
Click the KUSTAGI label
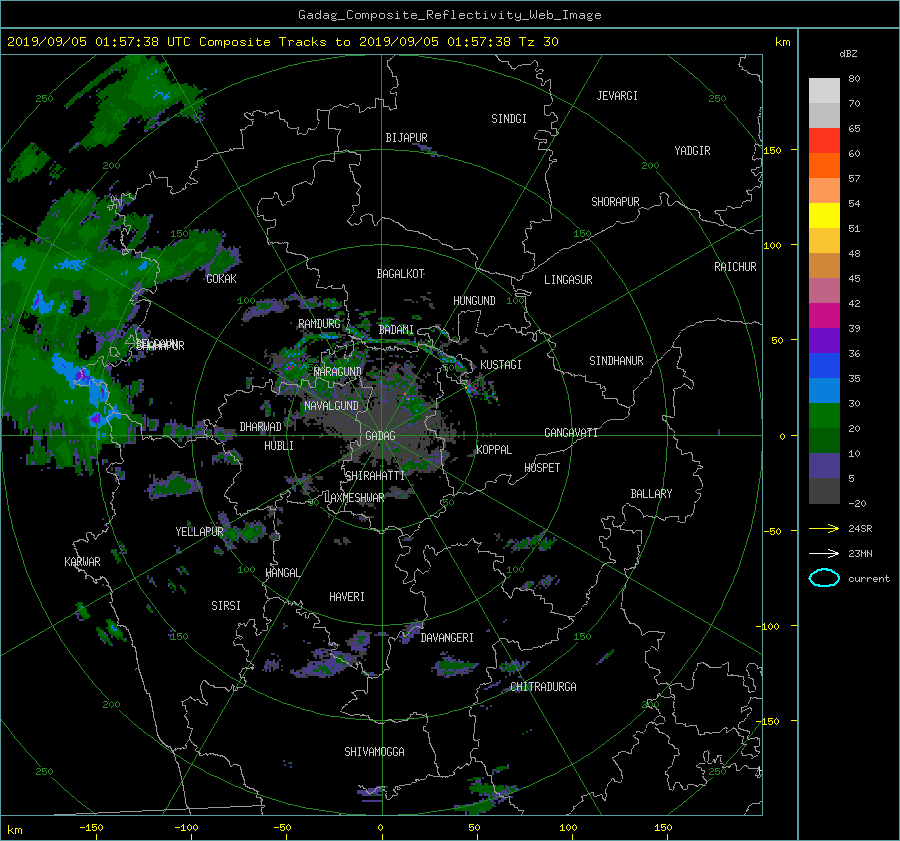click(501, 365)
